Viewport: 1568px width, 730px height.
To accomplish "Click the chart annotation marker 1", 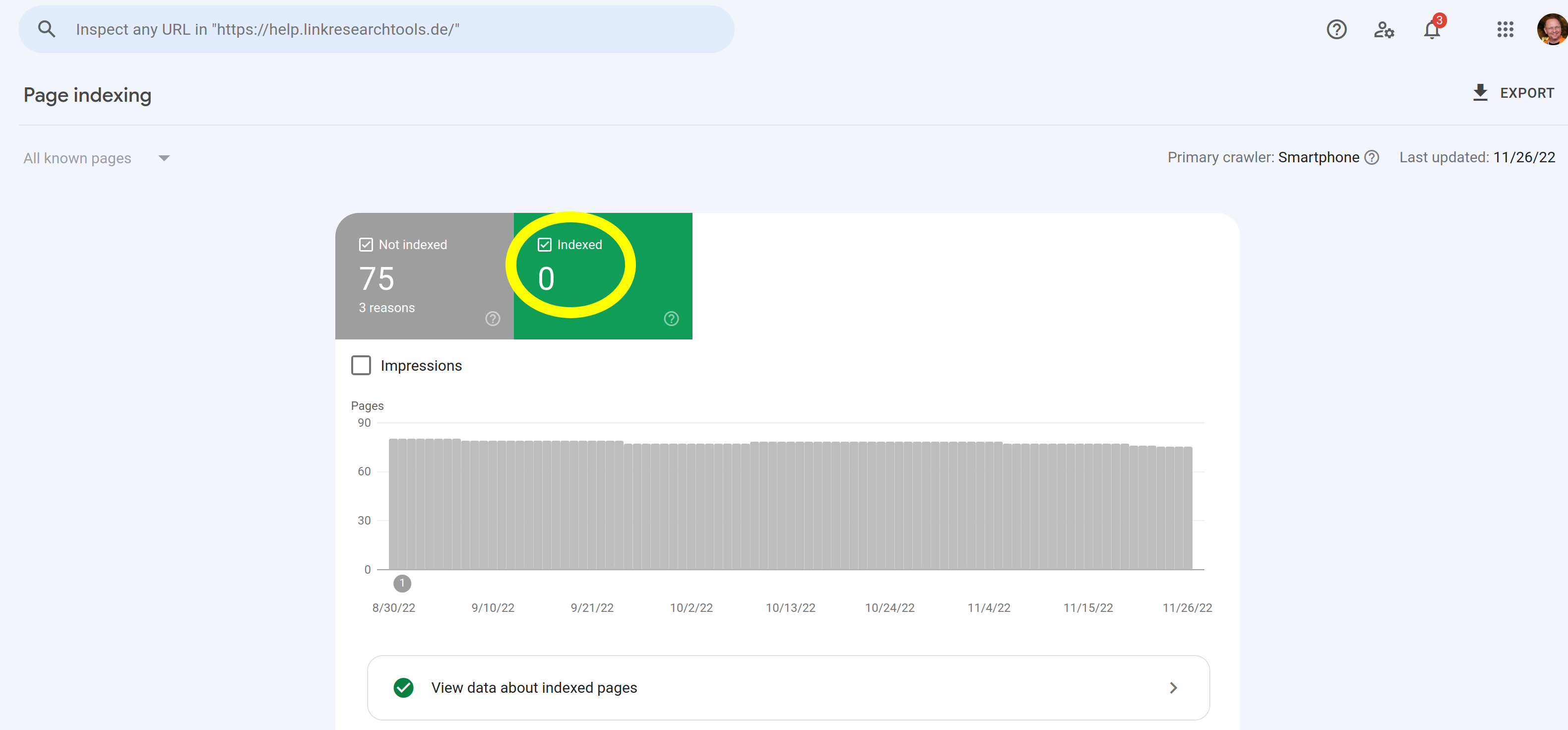I will [x=402, y=583].
